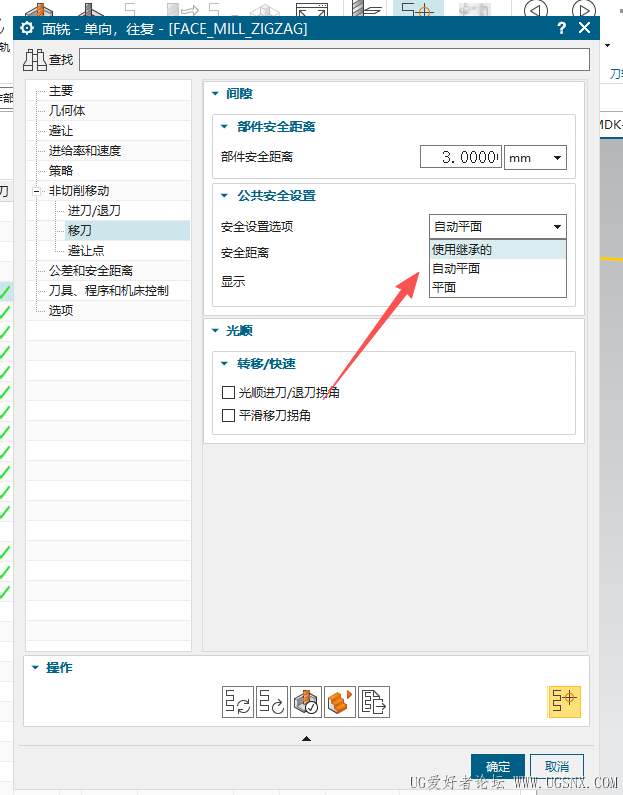This screenshot has width=623, height=795.
Task: Select 几何体 in the navigation tree
Action: 67,111
